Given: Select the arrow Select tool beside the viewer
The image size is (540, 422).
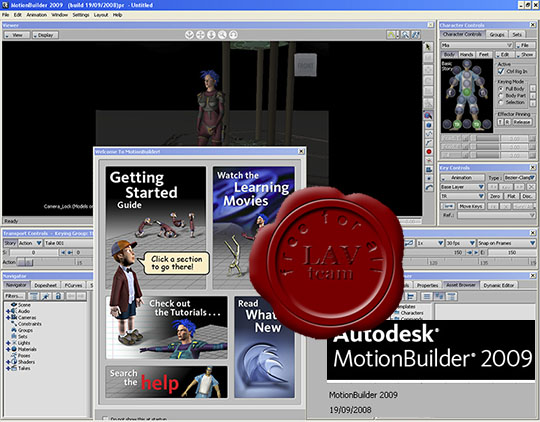Looking at the screenshot, I should 428,47.
